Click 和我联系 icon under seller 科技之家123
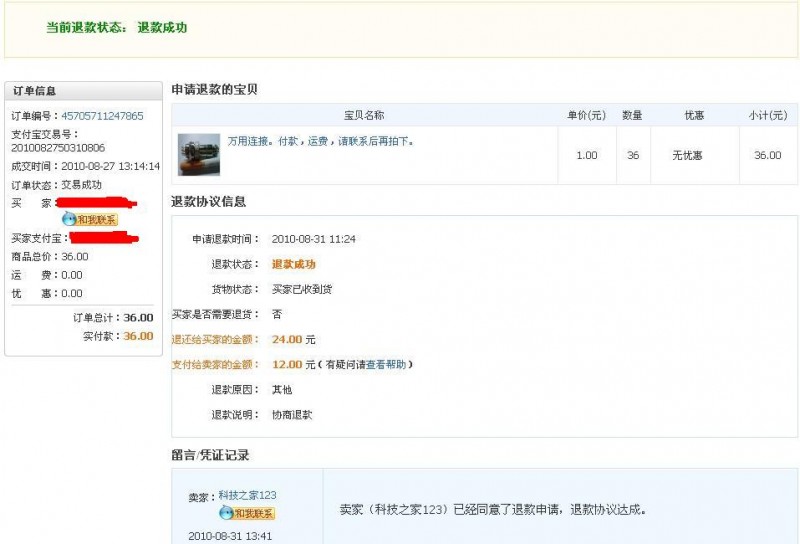Viewport: 800px width, 544px height. 246,513
